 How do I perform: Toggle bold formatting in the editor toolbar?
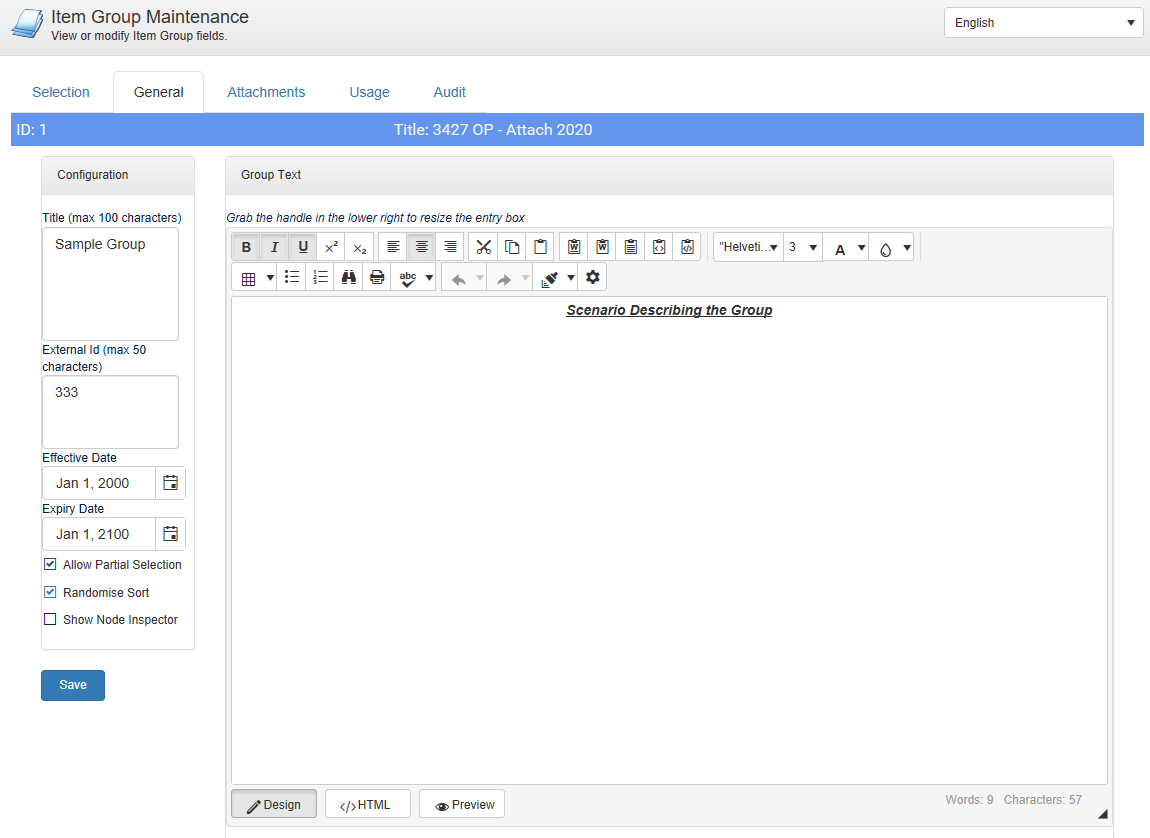coord(246,247)
